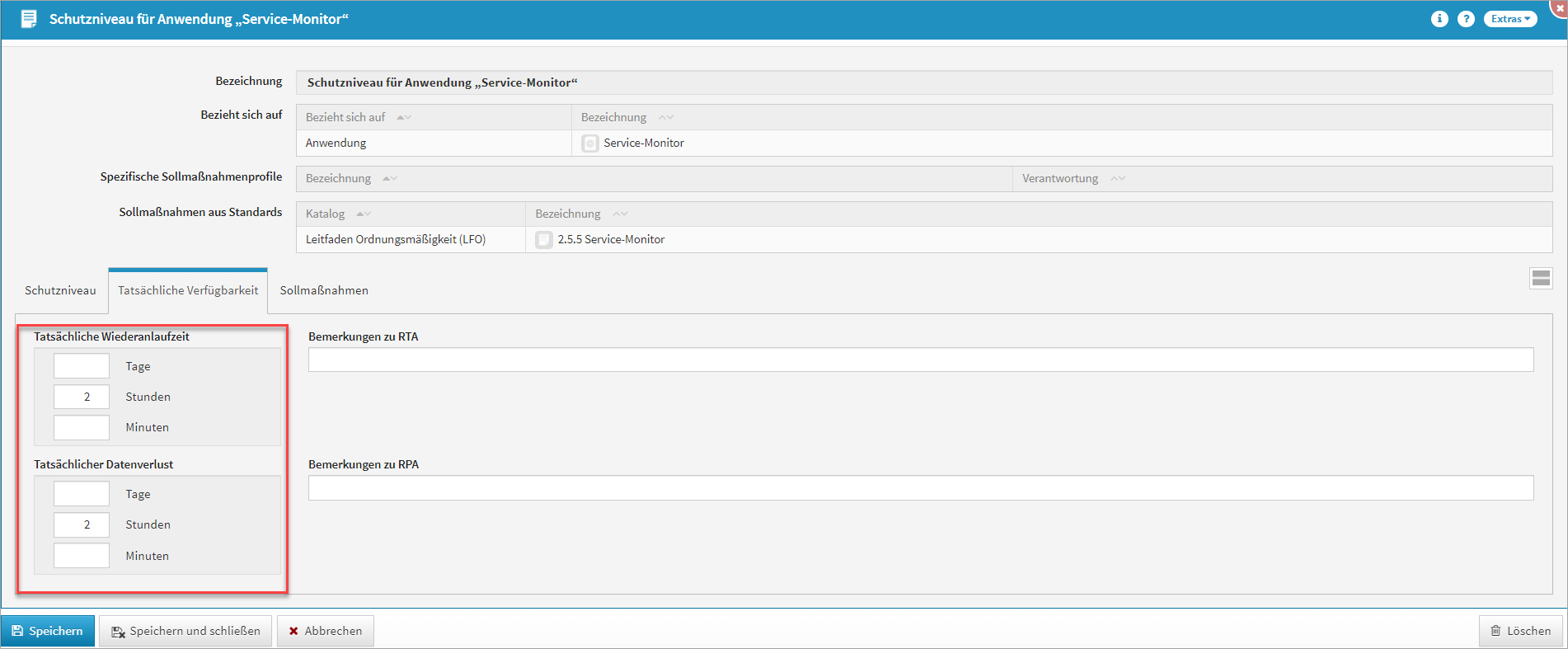The width and height of the screenshot is (1568, 649).
Task: Sort by 'Bezieht sich auf' column
Action: point(346,117)
